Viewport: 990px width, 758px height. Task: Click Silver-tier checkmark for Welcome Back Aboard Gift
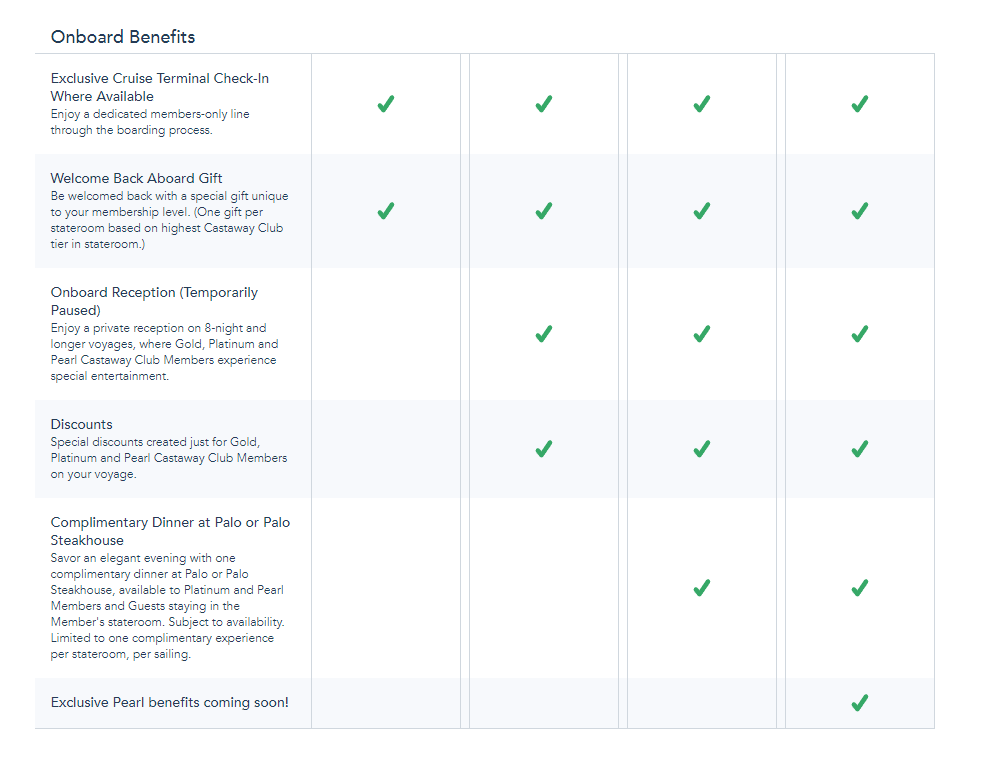pyautogui.click(x=386, y=211)
